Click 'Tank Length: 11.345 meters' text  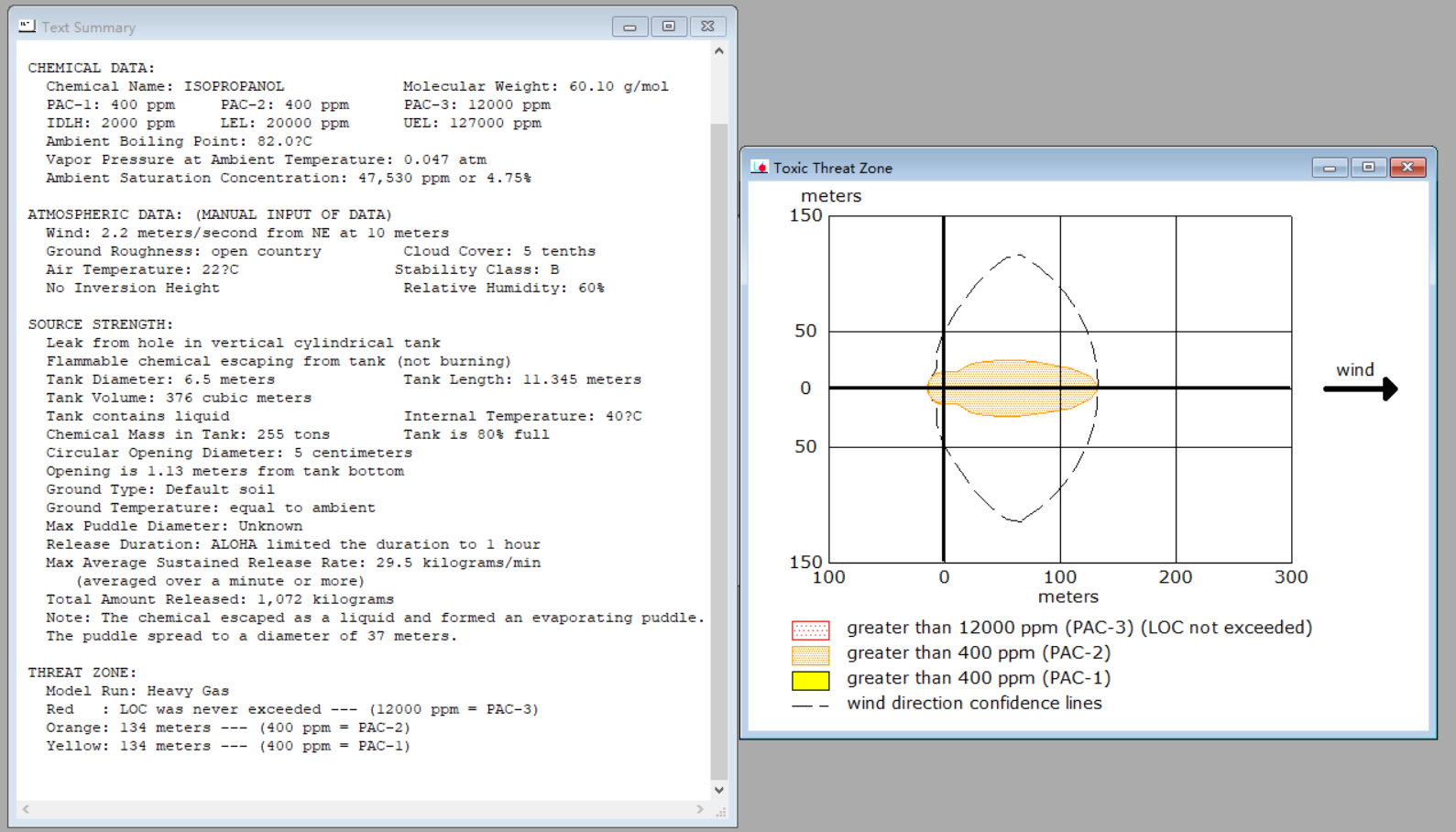(x=522, y=379)
